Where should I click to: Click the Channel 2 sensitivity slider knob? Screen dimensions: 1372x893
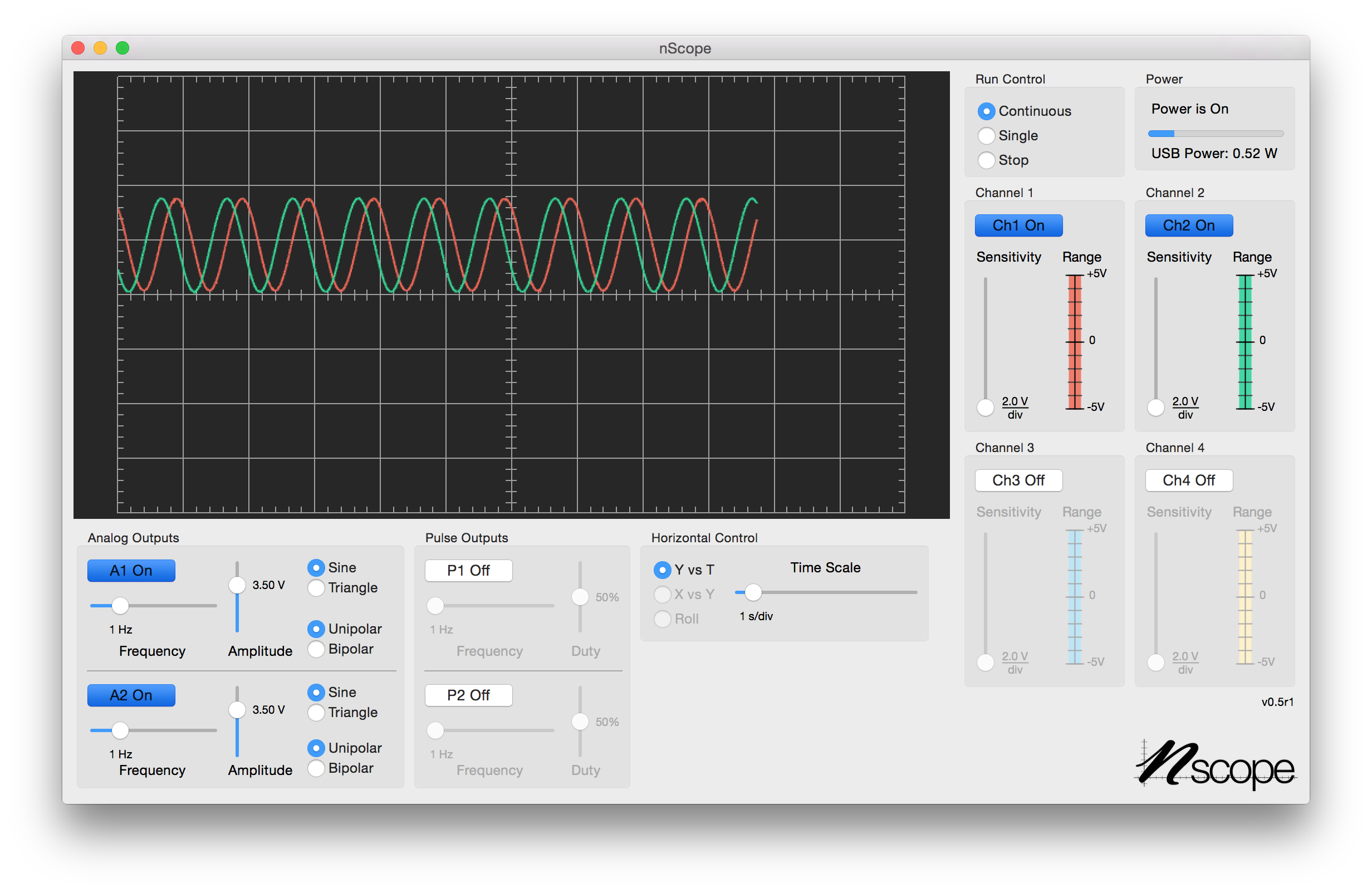pos(1156,408)
